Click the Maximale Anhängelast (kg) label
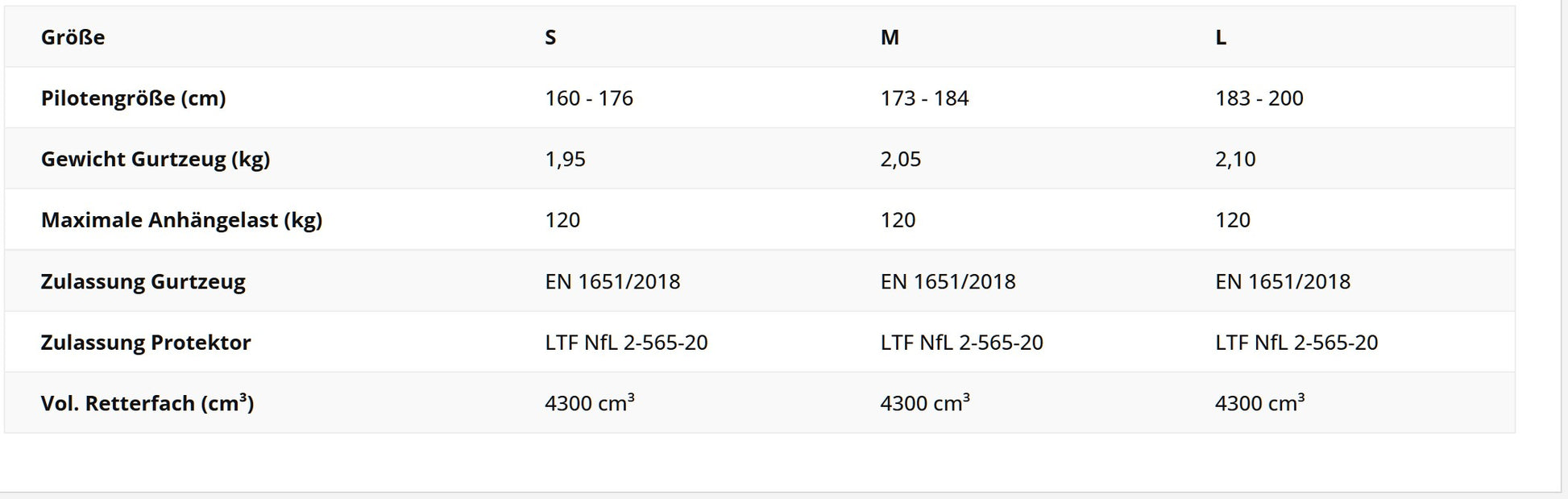 pyautogui.click(x=182, y=220)
